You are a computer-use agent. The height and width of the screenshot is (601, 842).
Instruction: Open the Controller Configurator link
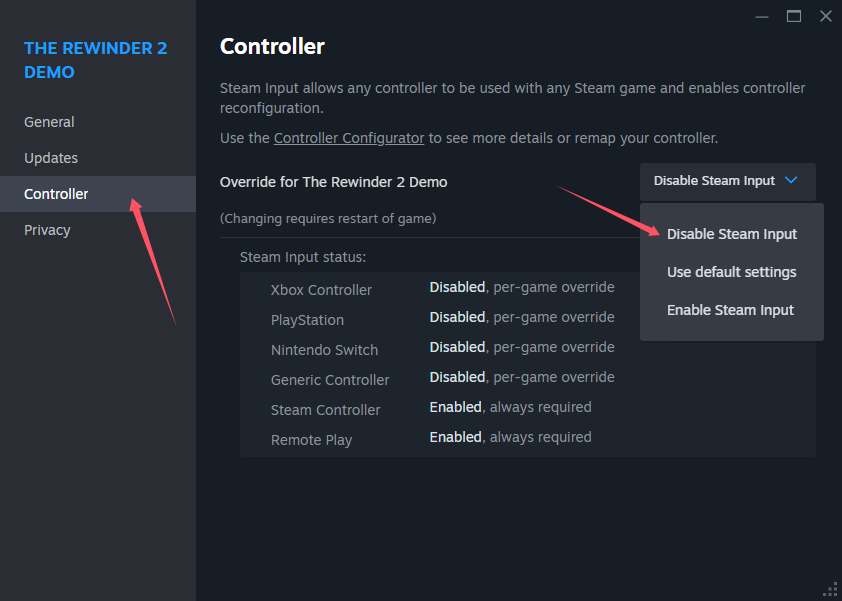coord(349,138)
